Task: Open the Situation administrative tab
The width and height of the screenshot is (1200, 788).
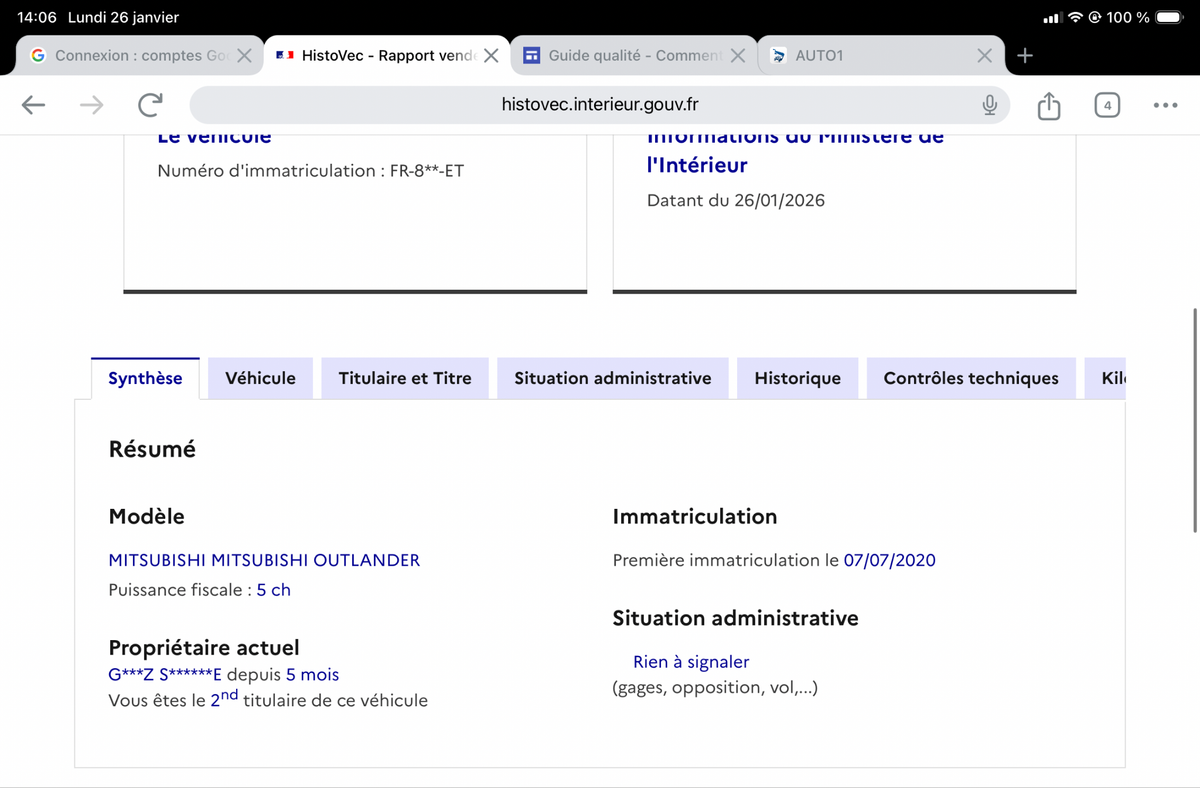Action: [x=613, y=378]
